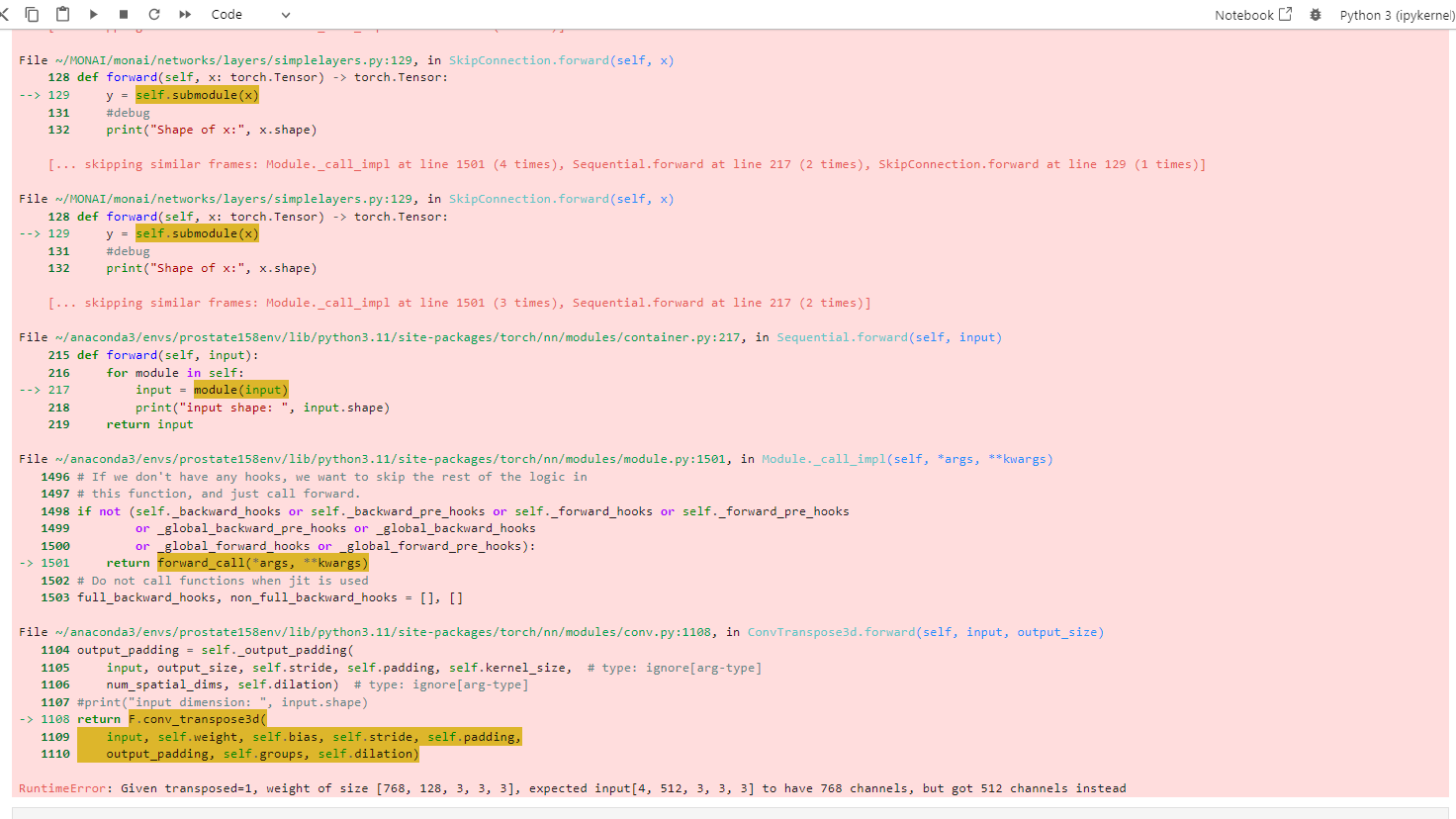Restart and run all cells (fast-forward icon)
The image size is (1456, 819).
(185, 14)
